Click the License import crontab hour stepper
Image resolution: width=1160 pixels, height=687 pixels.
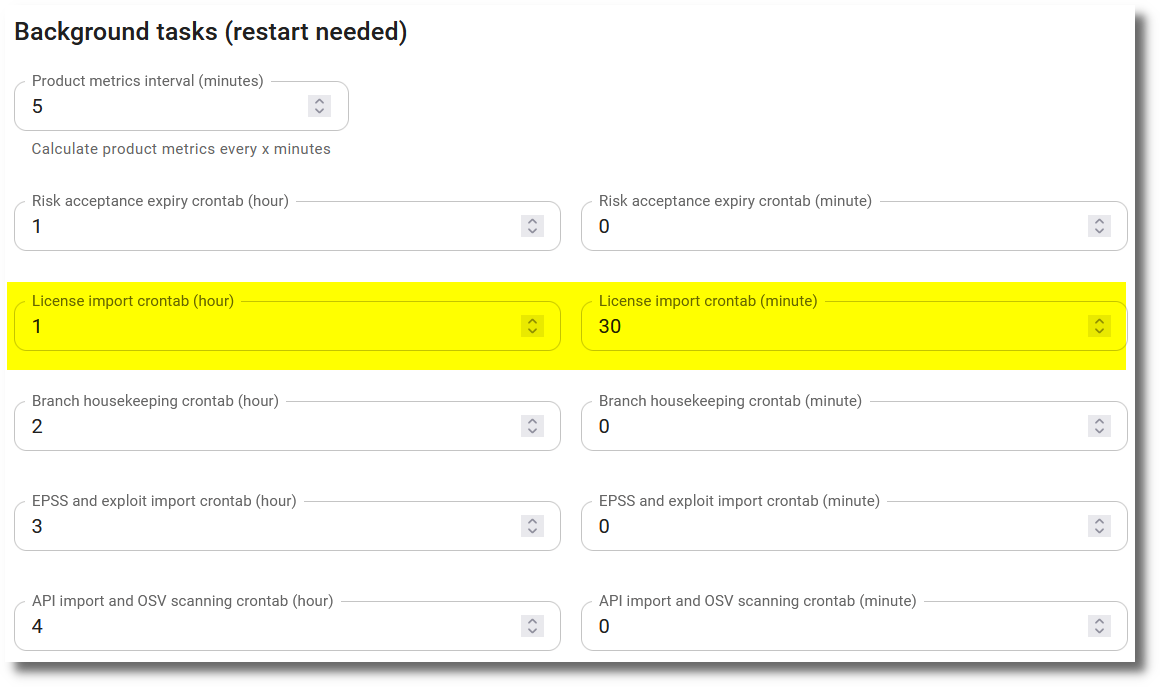pos(532,325)
